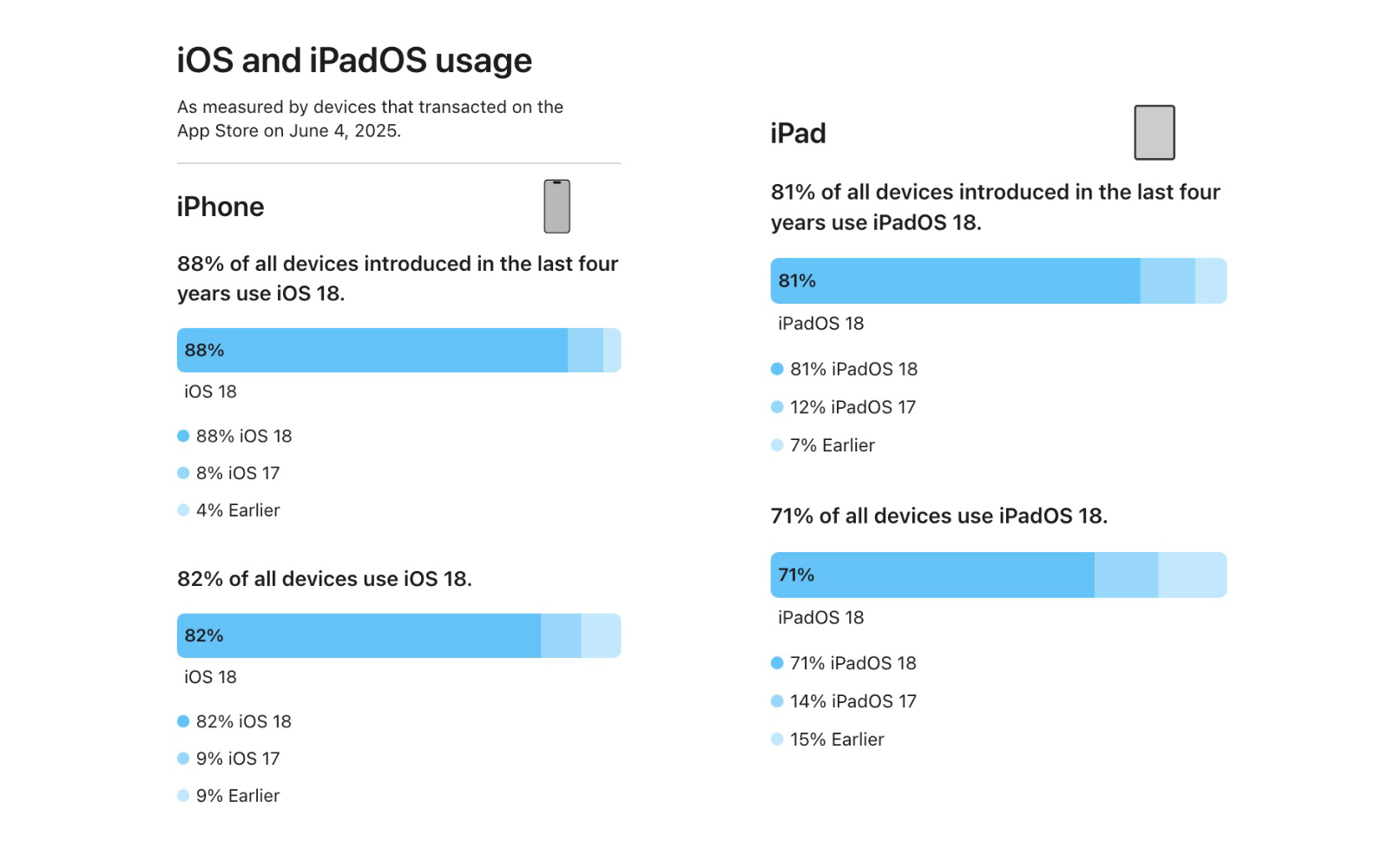Click the dot beside 82% iOS 18
Viewport: 1389px width, 868px height.
pos(183,721)
